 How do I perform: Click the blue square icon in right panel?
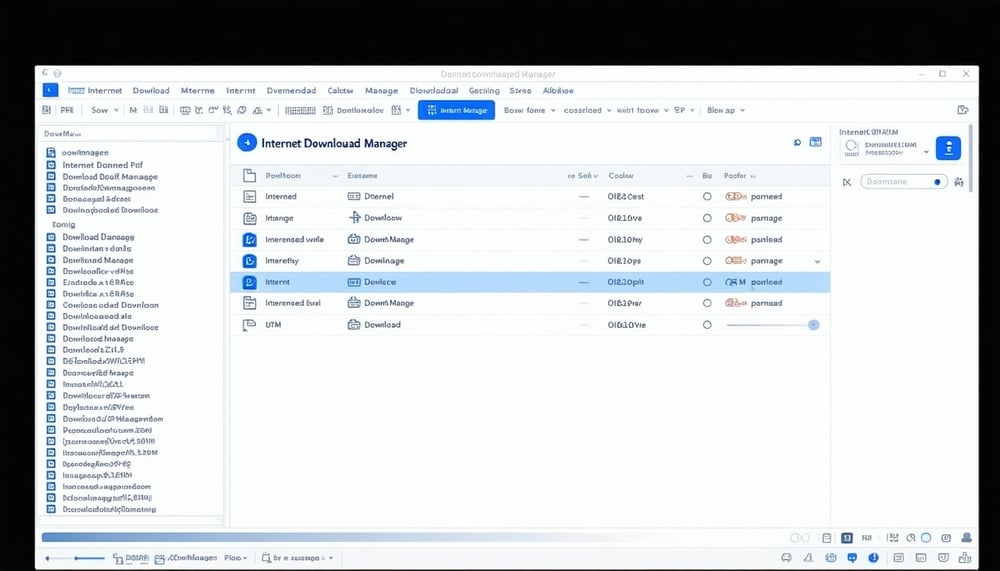[x=947, y=148]
